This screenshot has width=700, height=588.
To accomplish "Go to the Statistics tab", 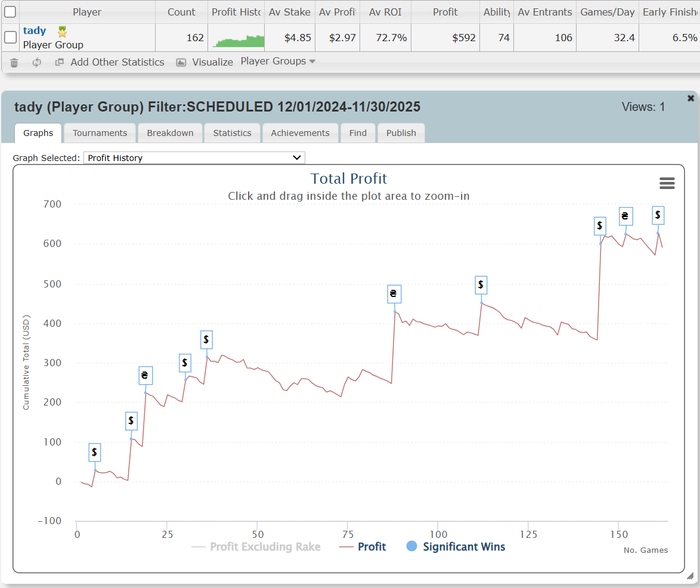I will tap(232, 133).
